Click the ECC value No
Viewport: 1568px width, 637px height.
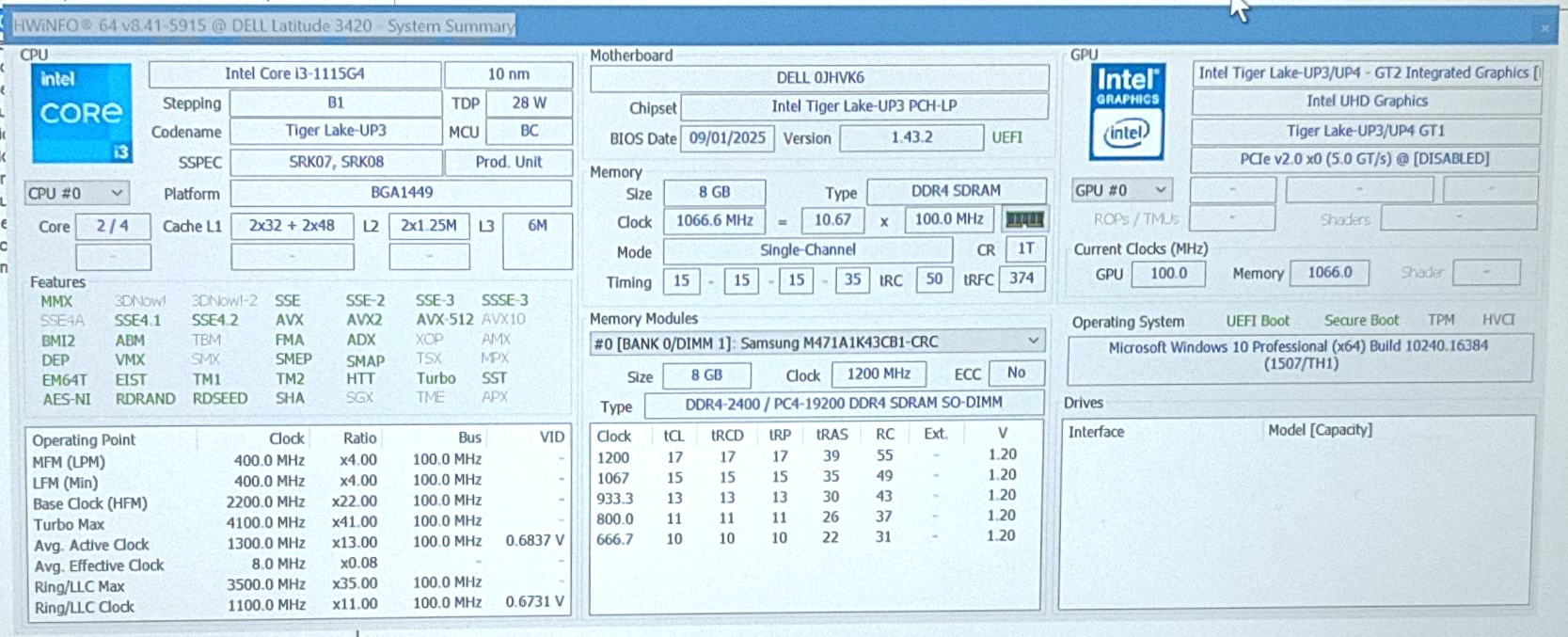click(1016, 374)
